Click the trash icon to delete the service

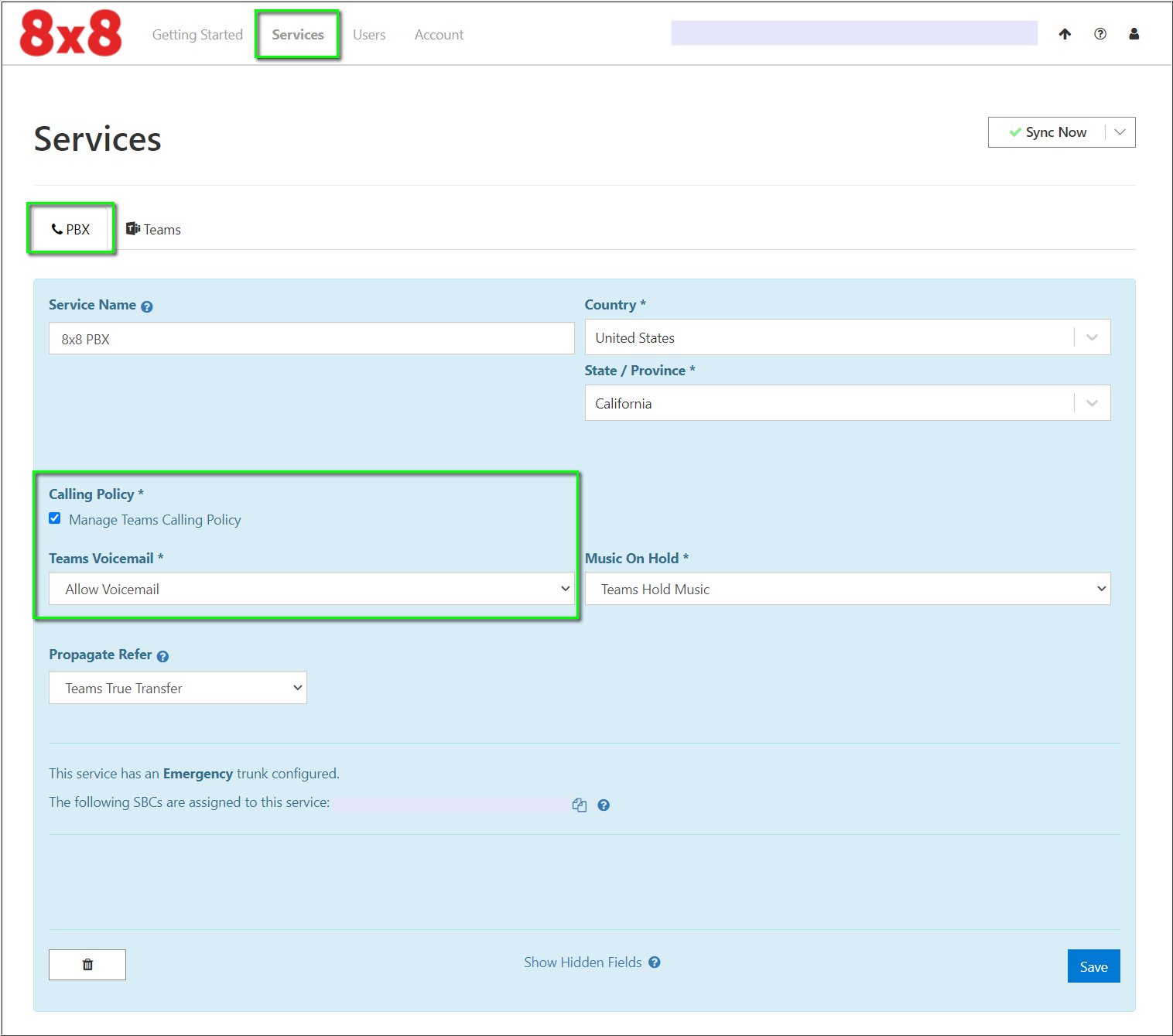click(x=87, y=965)
